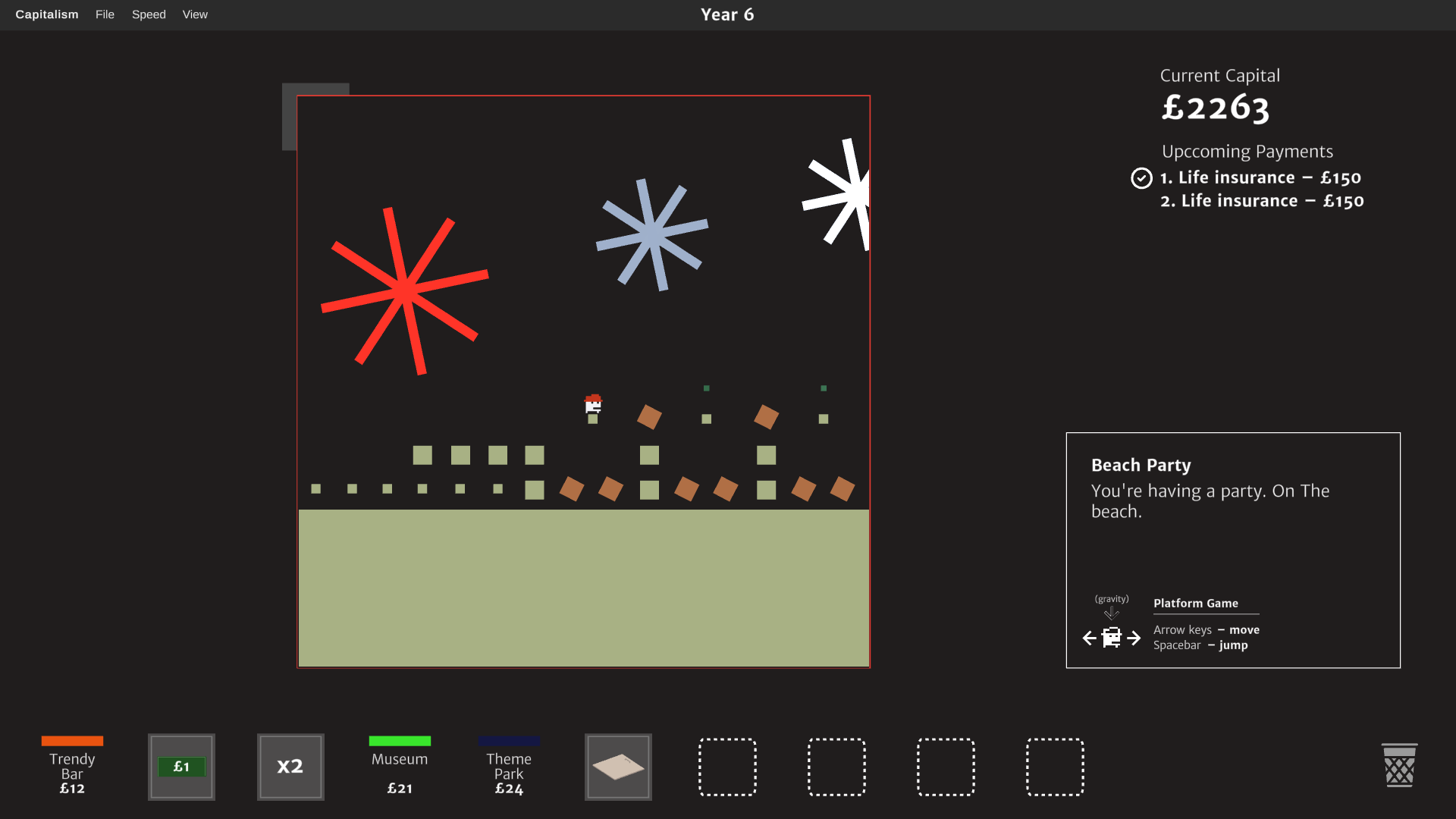This screenshot has height=819, width=1456.
Task: Click the red-capped player character
Action: [x=593, y=404]
